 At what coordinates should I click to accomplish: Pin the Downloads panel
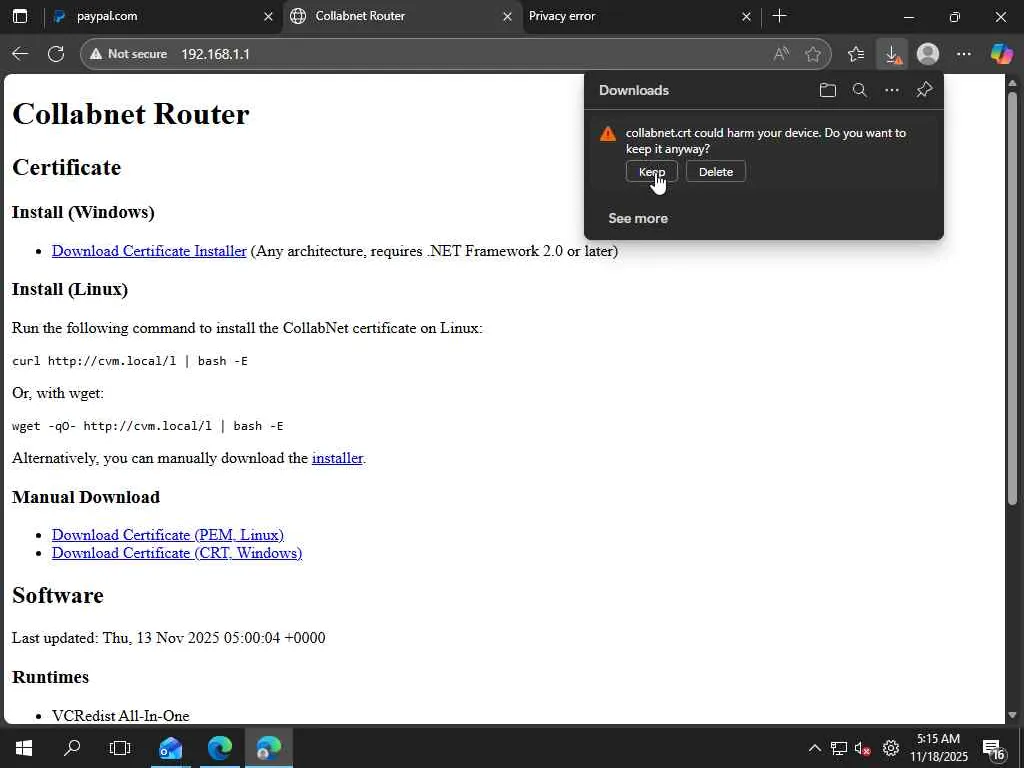pyautogui.click(x=924, y=90)
